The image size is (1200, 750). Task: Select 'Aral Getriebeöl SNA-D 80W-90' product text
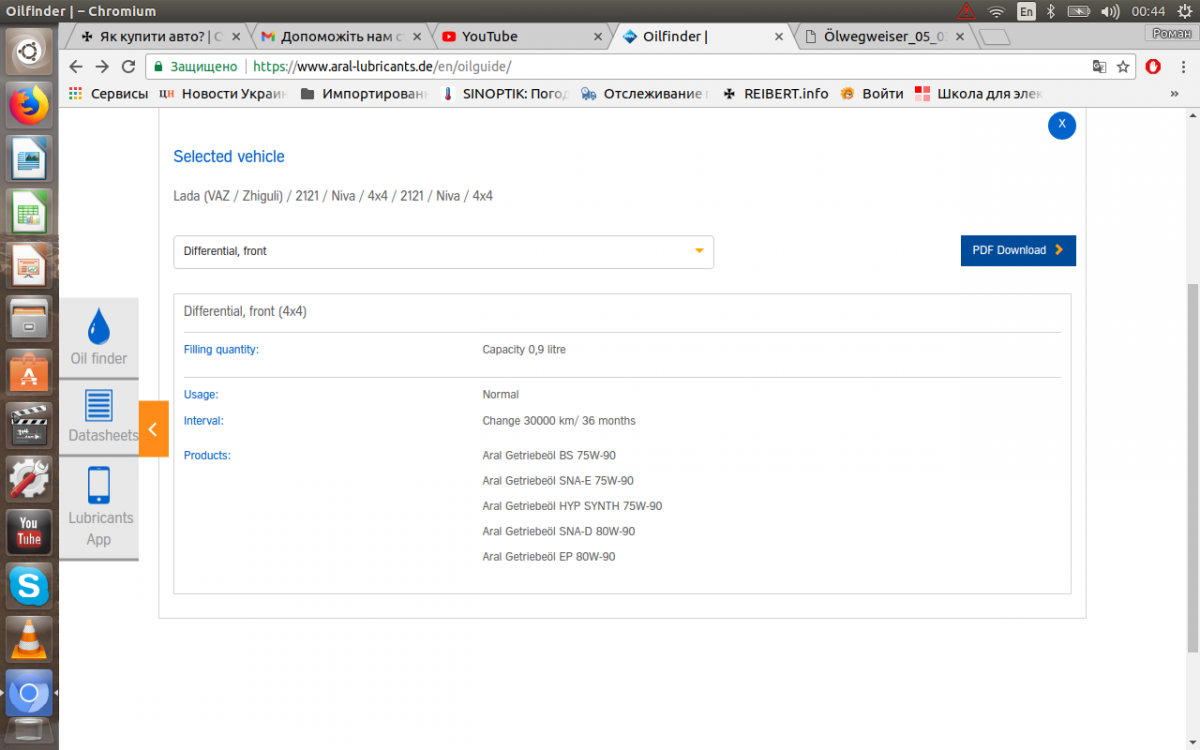click(559, 531)
